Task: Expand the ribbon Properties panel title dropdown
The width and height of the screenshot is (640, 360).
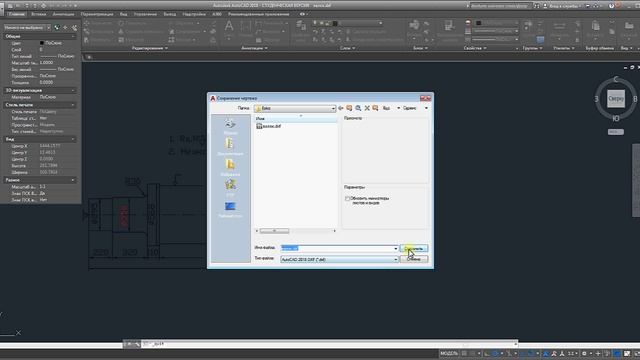Action: click(475, 48)
